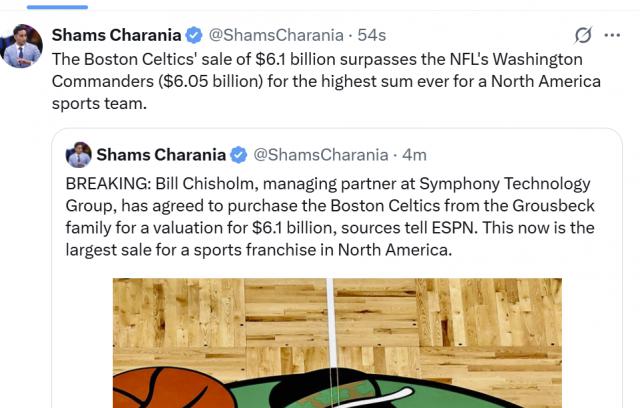
Task: Open the 4m timestamp of quoted tweet
Action: tap(412, 155)
